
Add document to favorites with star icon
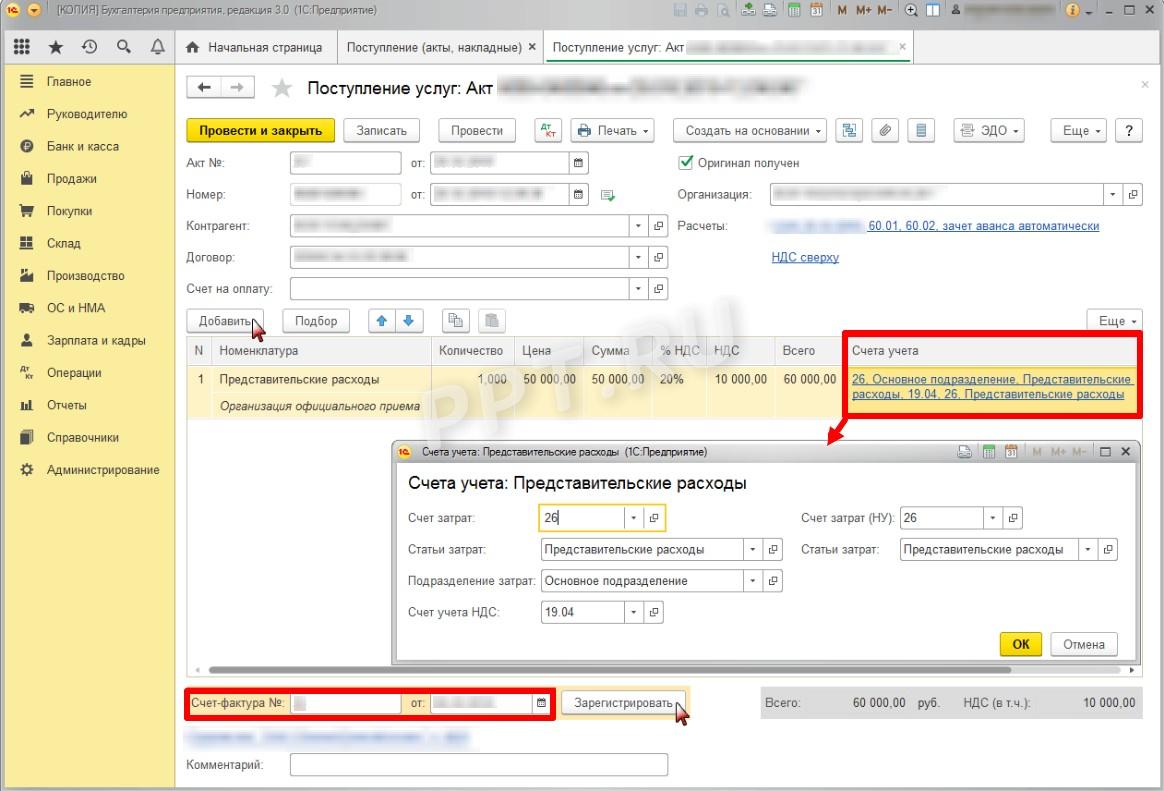coord(282,88)
